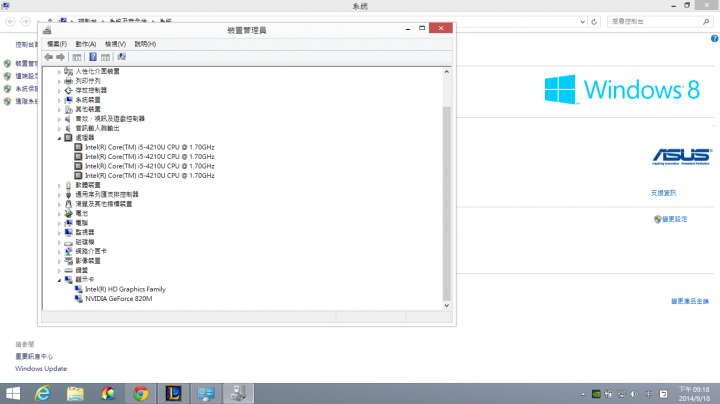
Task: Click the Device Manager vertical scrollbar thumb
Action: (446, 203)
